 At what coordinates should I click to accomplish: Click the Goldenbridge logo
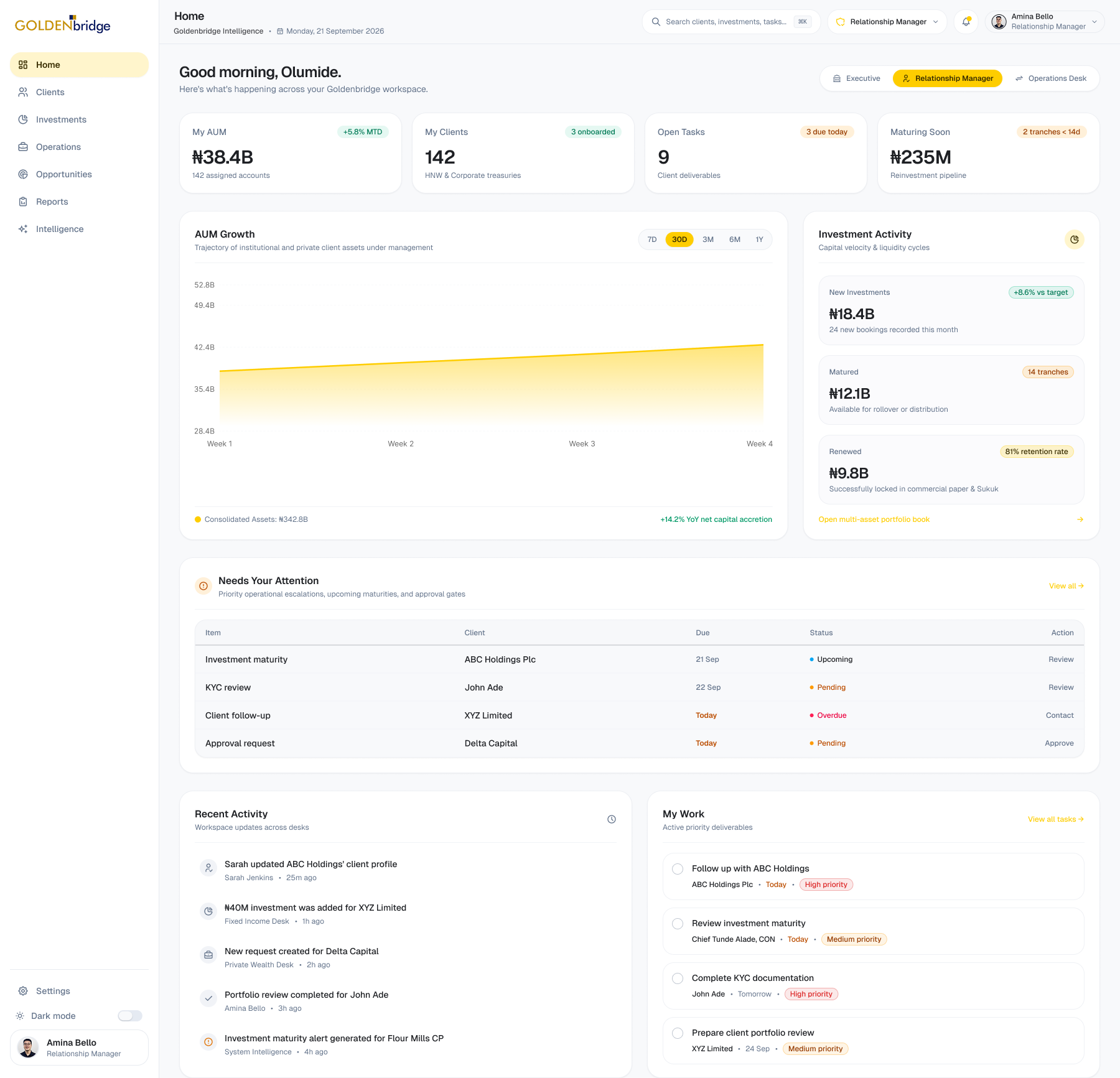click(x=62, y=24)
